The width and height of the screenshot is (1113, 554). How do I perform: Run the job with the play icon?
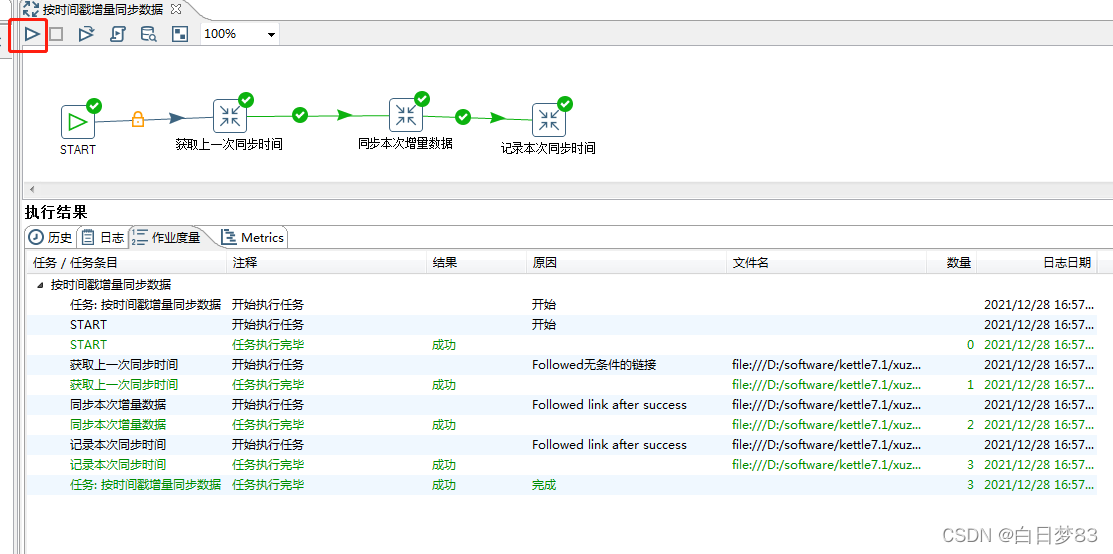click(x=32, y=33)
